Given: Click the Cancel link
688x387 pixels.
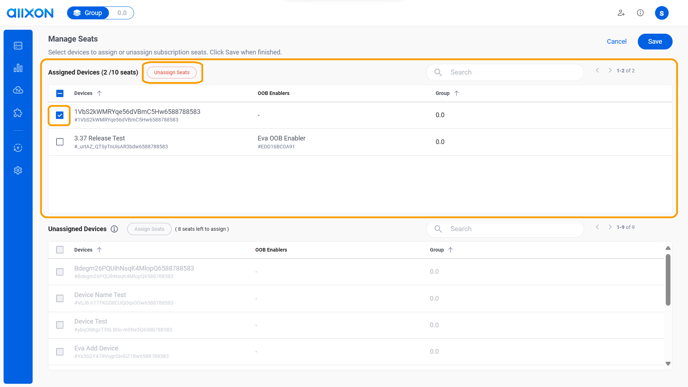Looking at the screenshot, I should tap(616, 42).
